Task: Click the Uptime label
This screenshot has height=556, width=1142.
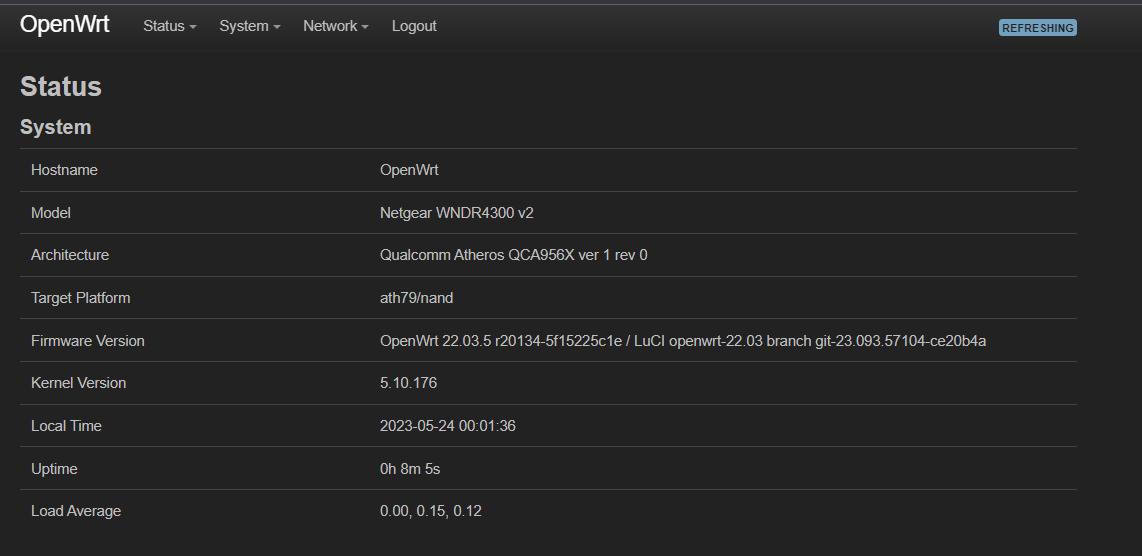Action: point(54,469)
